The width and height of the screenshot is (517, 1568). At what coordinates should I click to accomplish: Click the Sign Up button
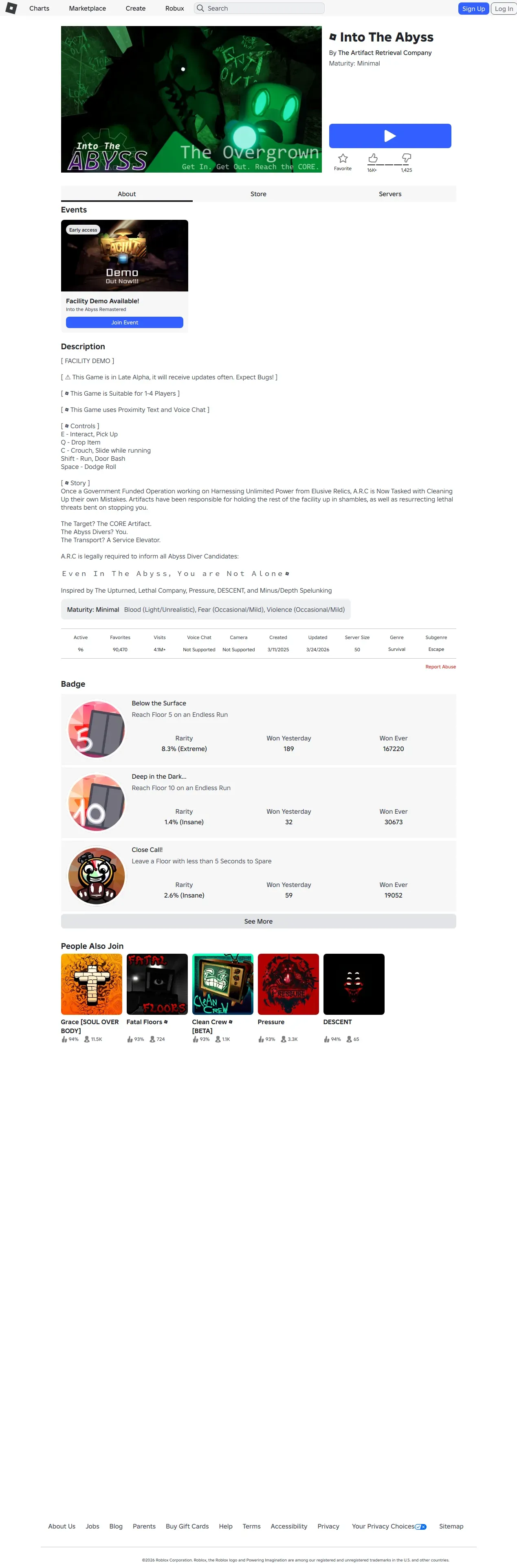coord(473,9)
